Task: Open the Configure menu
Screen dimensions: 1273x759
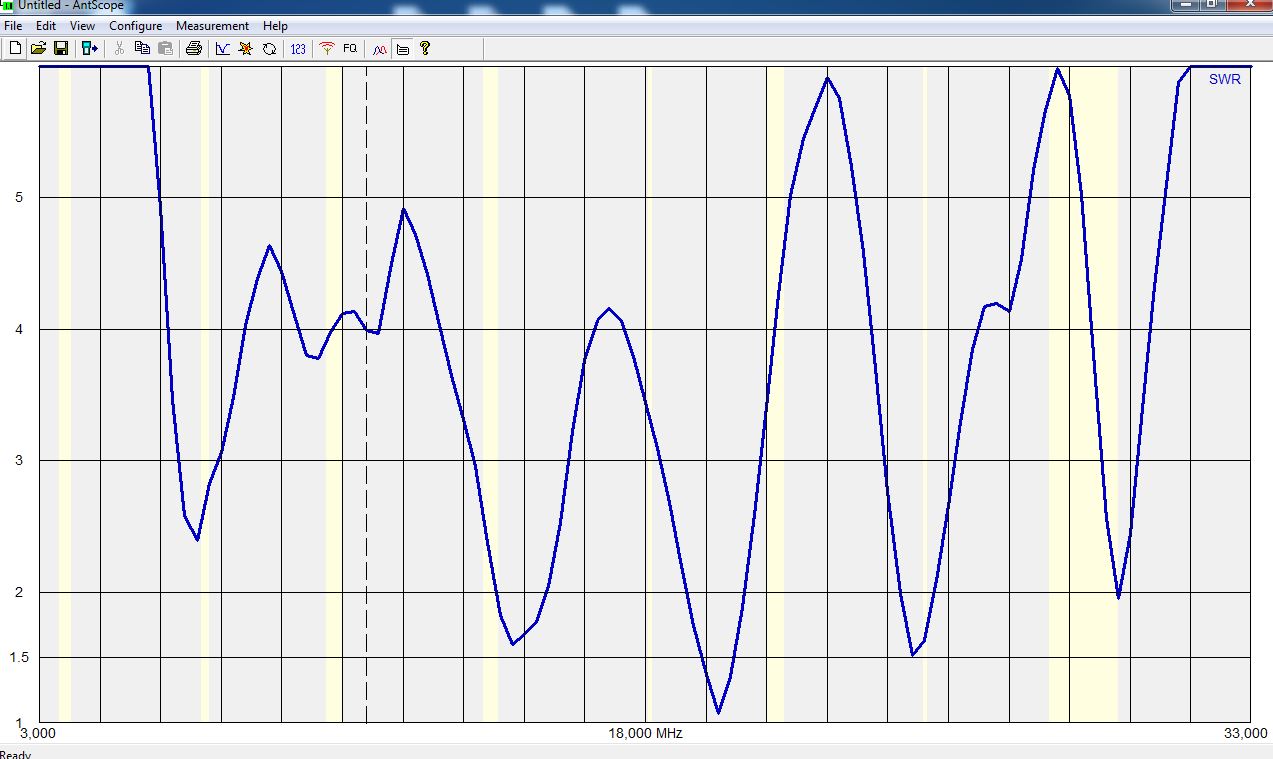Action: (135, 26)
